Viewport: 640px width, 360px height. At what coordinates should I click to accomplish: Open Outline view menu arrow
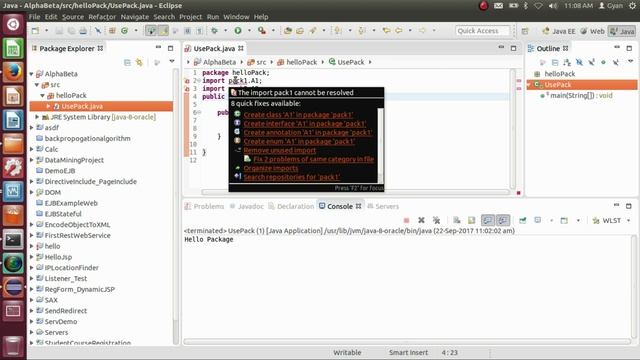point(631,62)
